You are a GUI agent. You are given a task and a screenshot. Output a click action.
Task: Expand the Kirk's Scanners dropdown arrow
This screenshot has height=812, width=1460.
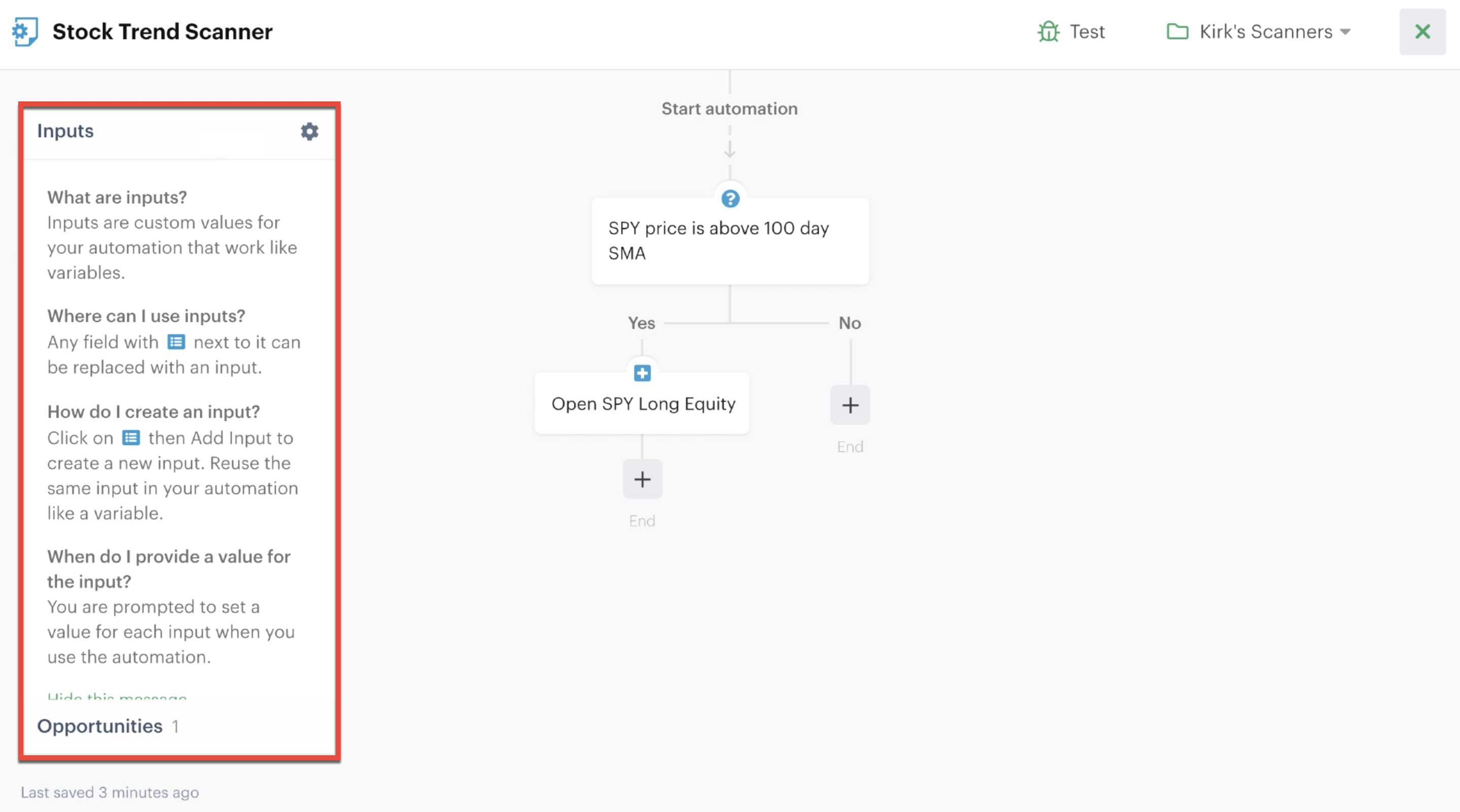click(x=1345, y=32)
